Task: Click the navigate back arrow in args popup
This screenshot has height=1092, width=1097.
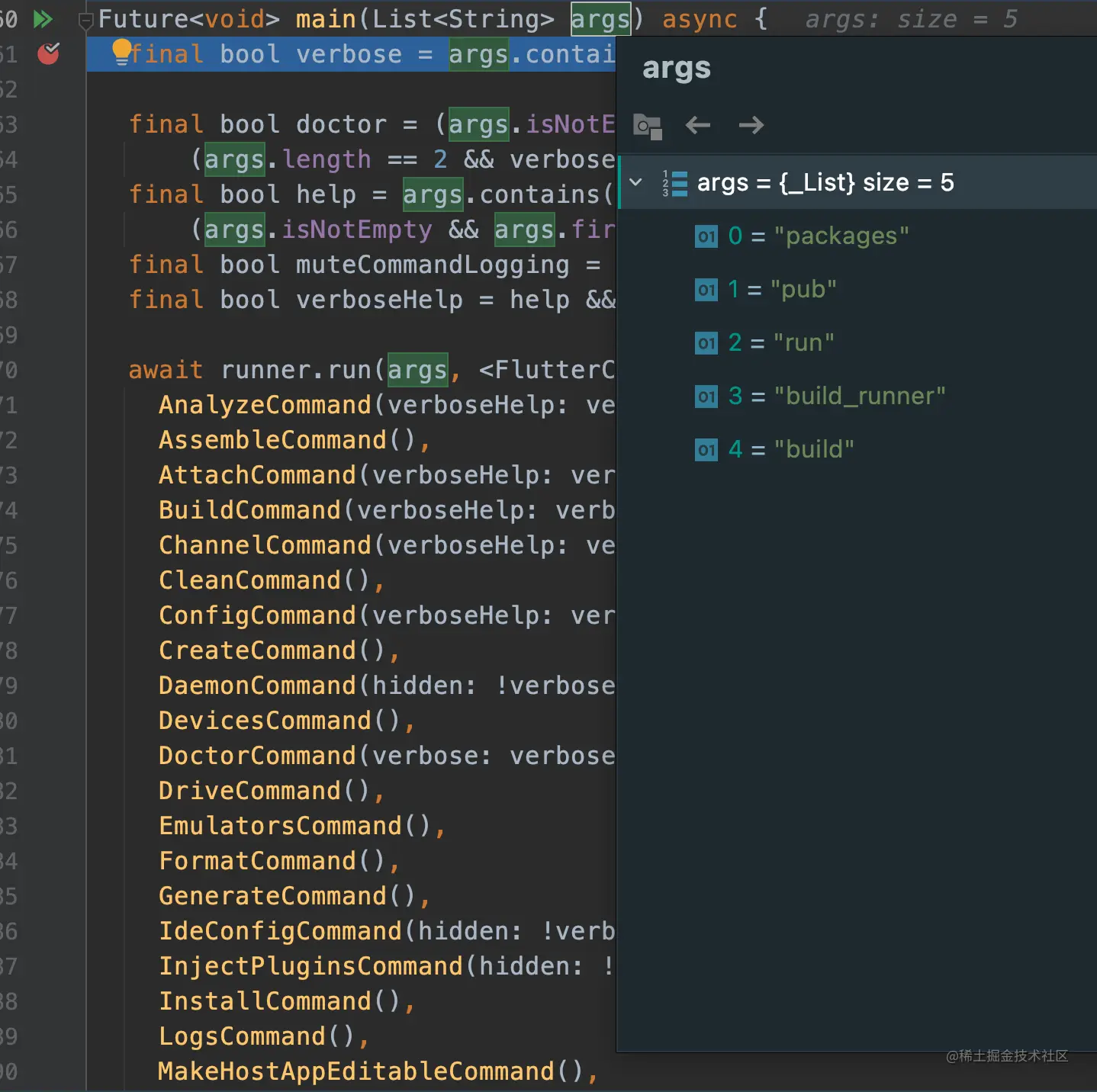Action: 698,125
